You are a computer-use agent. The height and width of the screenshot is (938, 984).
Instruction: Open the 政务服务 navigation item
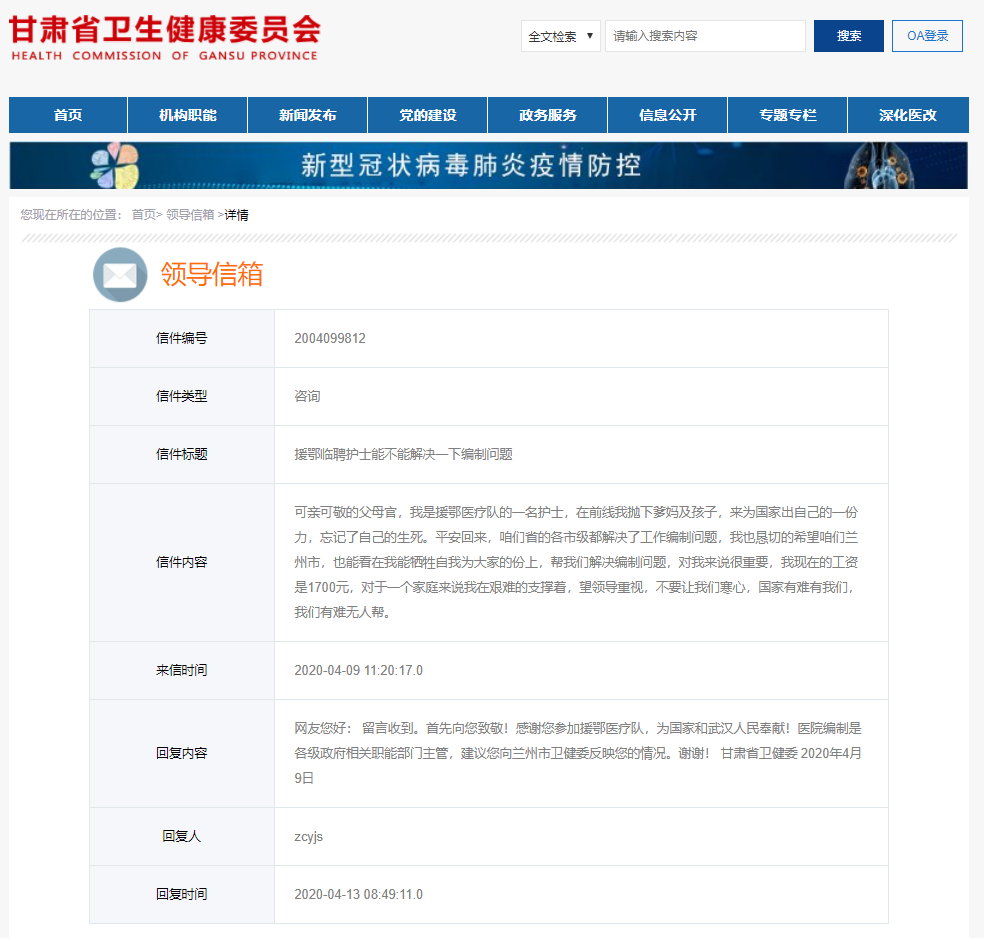[x=547, y=115]
